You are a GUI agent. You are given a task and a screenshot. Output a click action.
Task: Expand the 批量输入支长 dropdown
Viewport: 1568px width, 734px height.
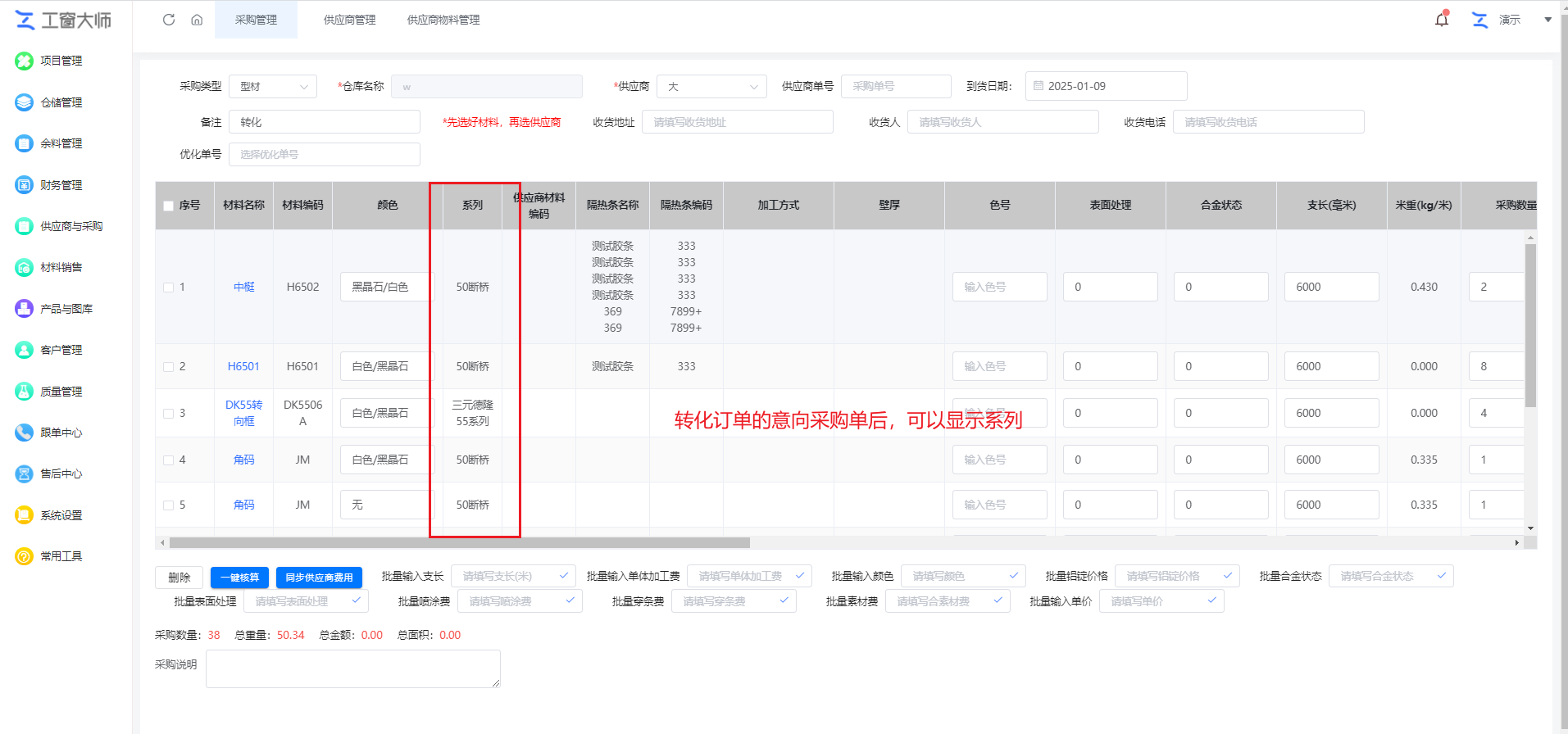pos(512,577)
